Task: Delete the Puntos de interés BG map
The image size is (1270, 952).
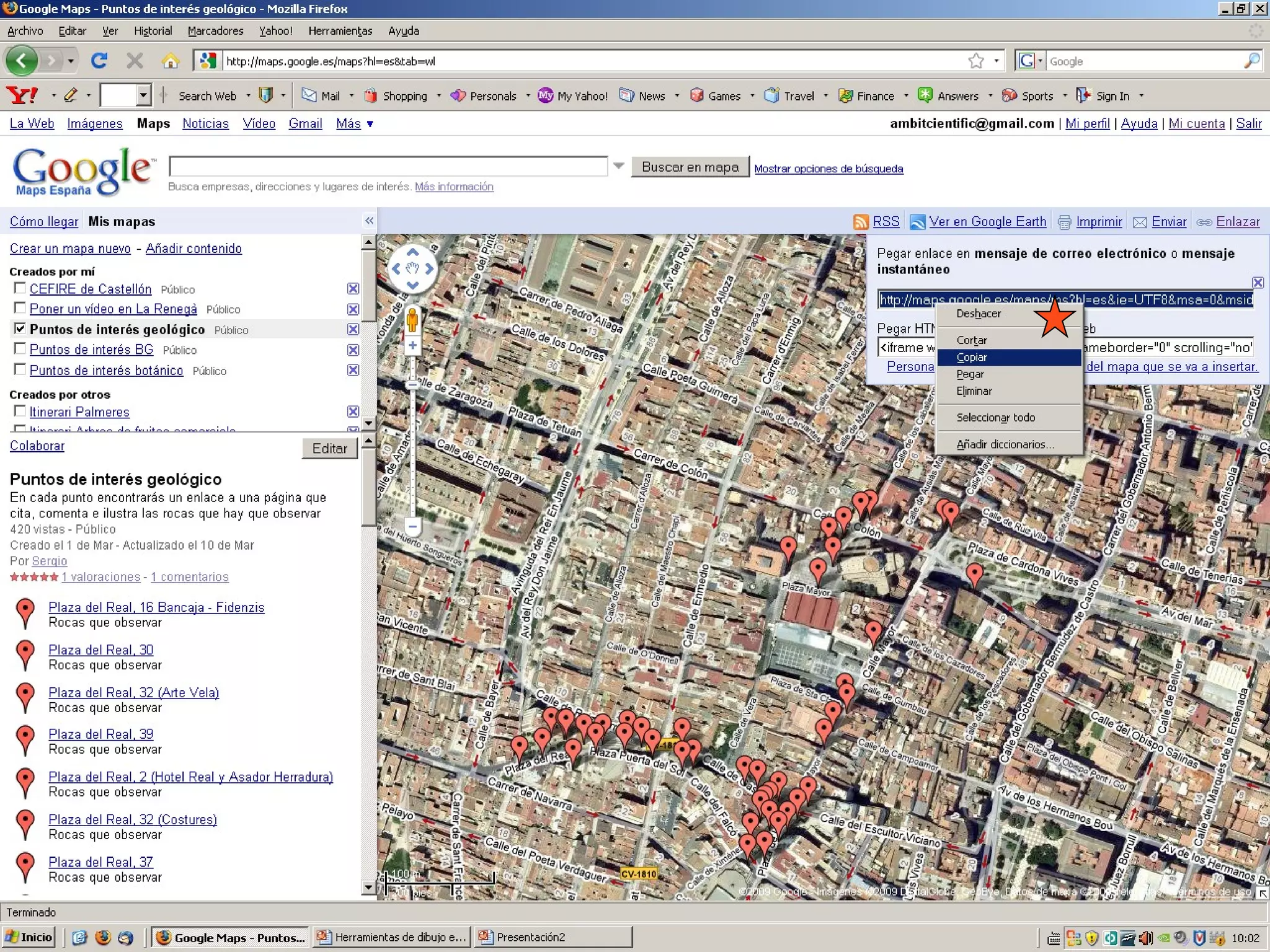Action: 353,350
